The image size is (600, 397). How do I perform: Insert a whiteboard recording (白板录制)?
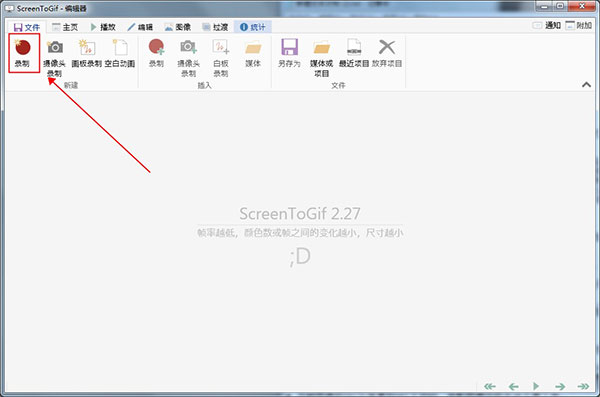point(221,57)
